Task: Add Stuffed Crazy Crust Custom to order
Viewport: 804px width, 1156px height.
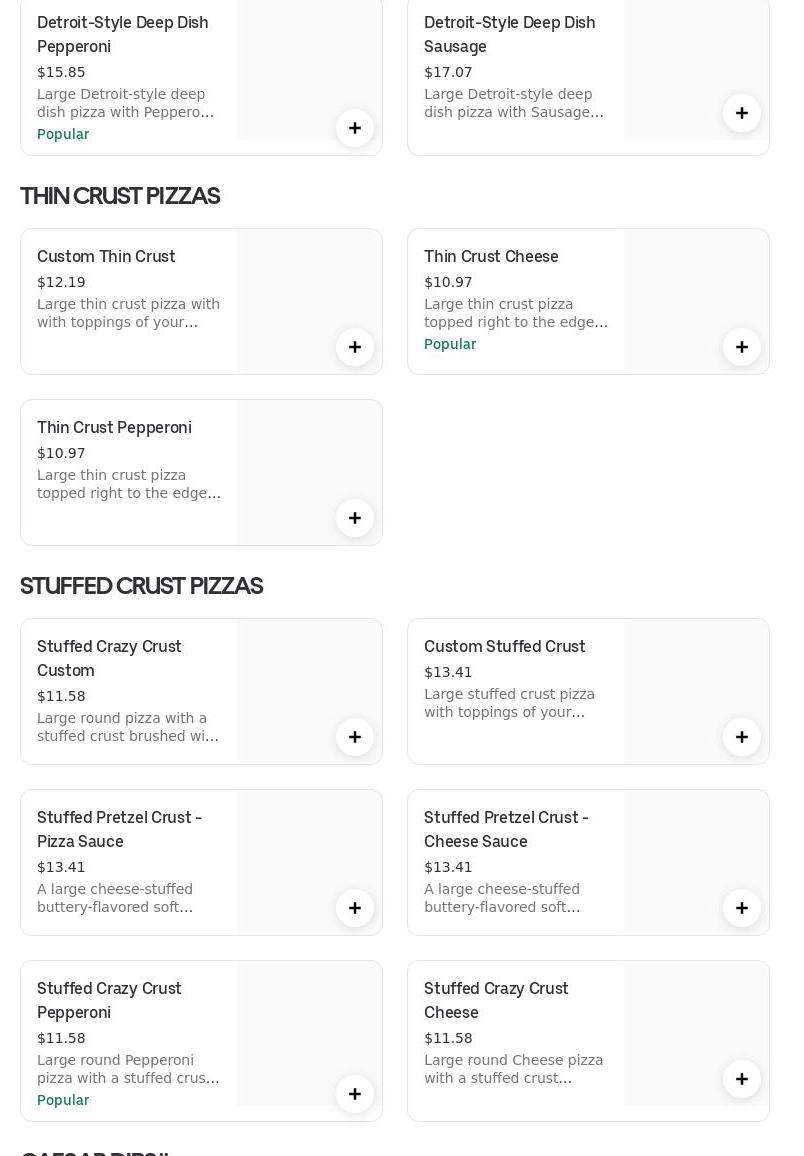Action: coord(355,737)
